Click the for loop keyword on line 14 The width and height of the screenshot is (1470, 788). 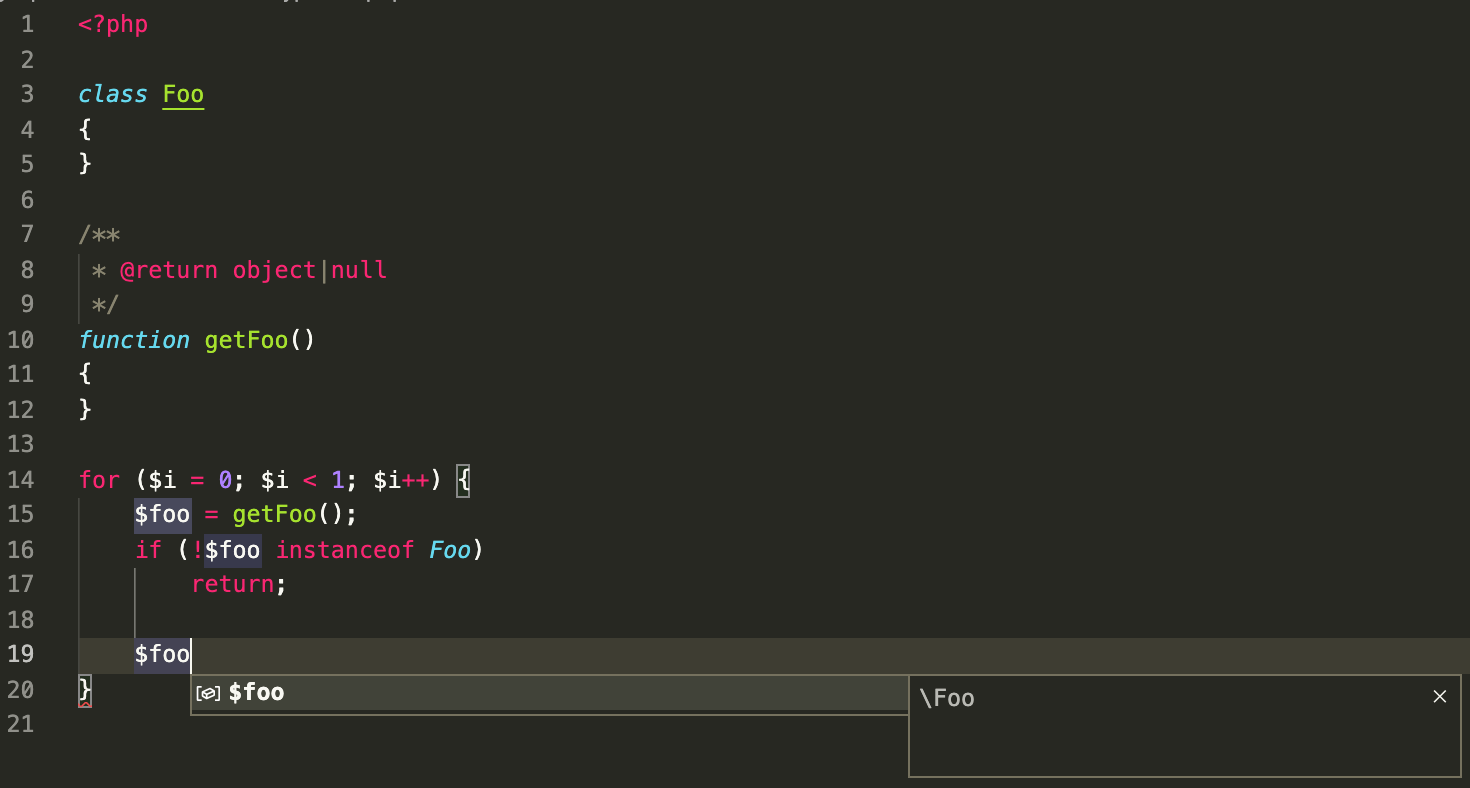[99, 479]
